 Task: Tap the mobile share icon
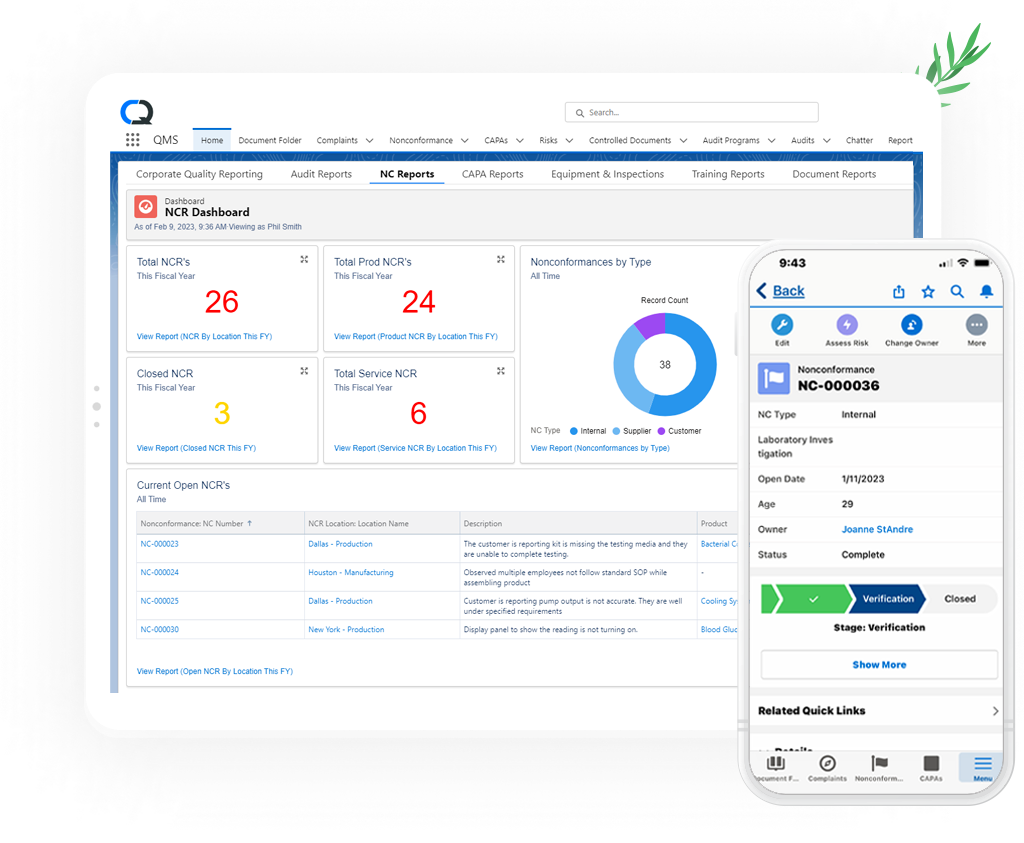point(898,291)
